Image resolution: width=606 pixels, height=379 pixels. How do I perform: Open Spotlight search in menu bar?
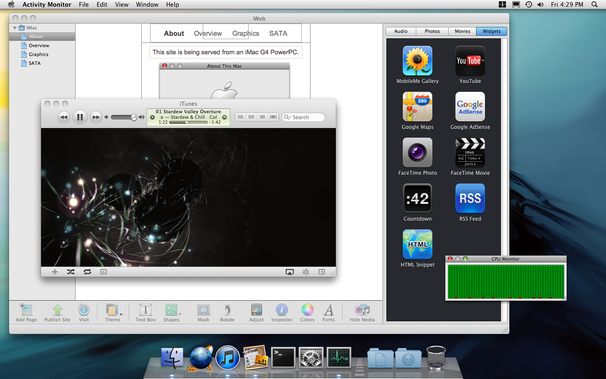[594, 5]
